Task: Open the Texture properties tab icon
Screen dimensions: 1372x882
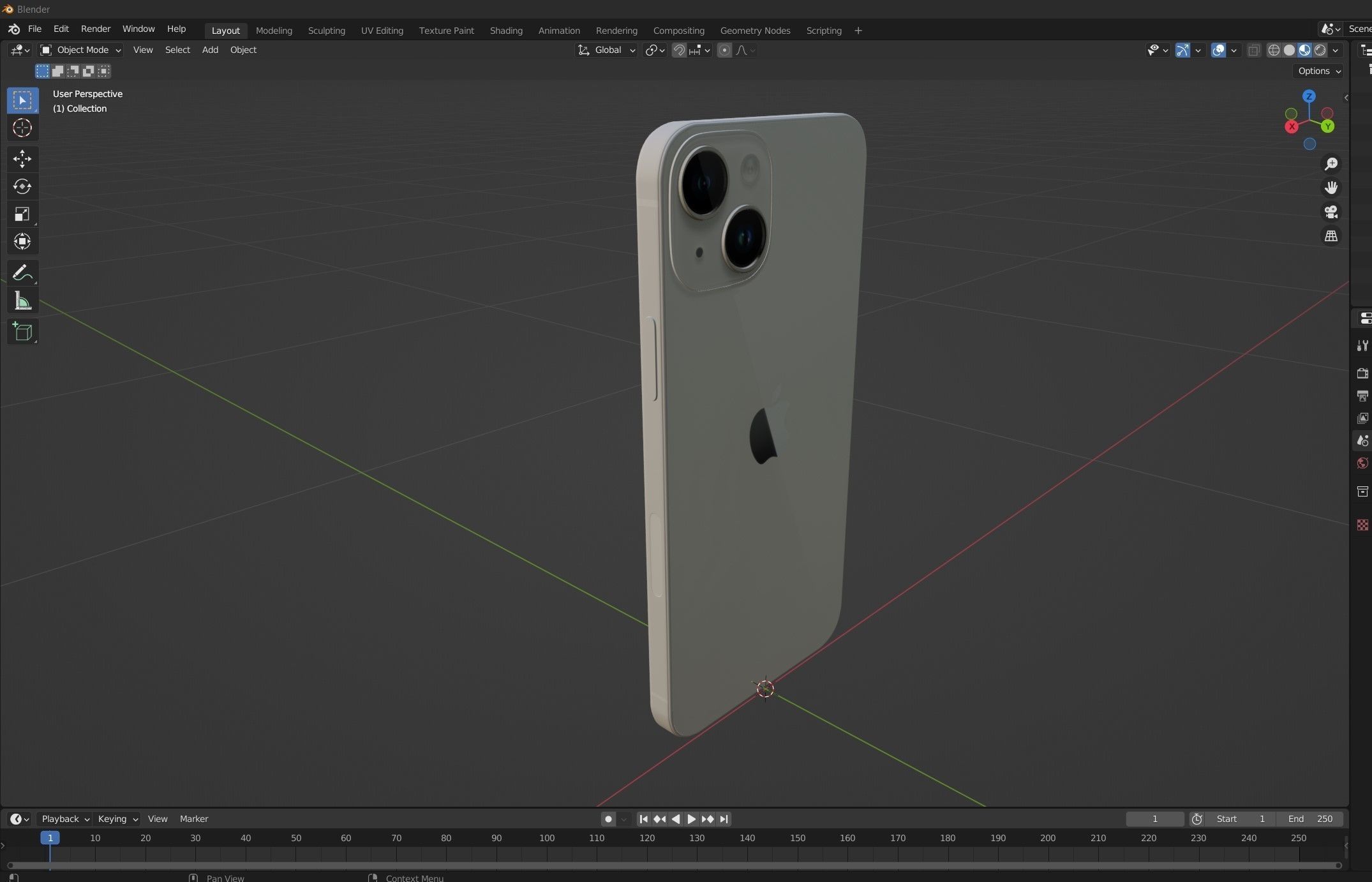Action: click(1362, 525)
